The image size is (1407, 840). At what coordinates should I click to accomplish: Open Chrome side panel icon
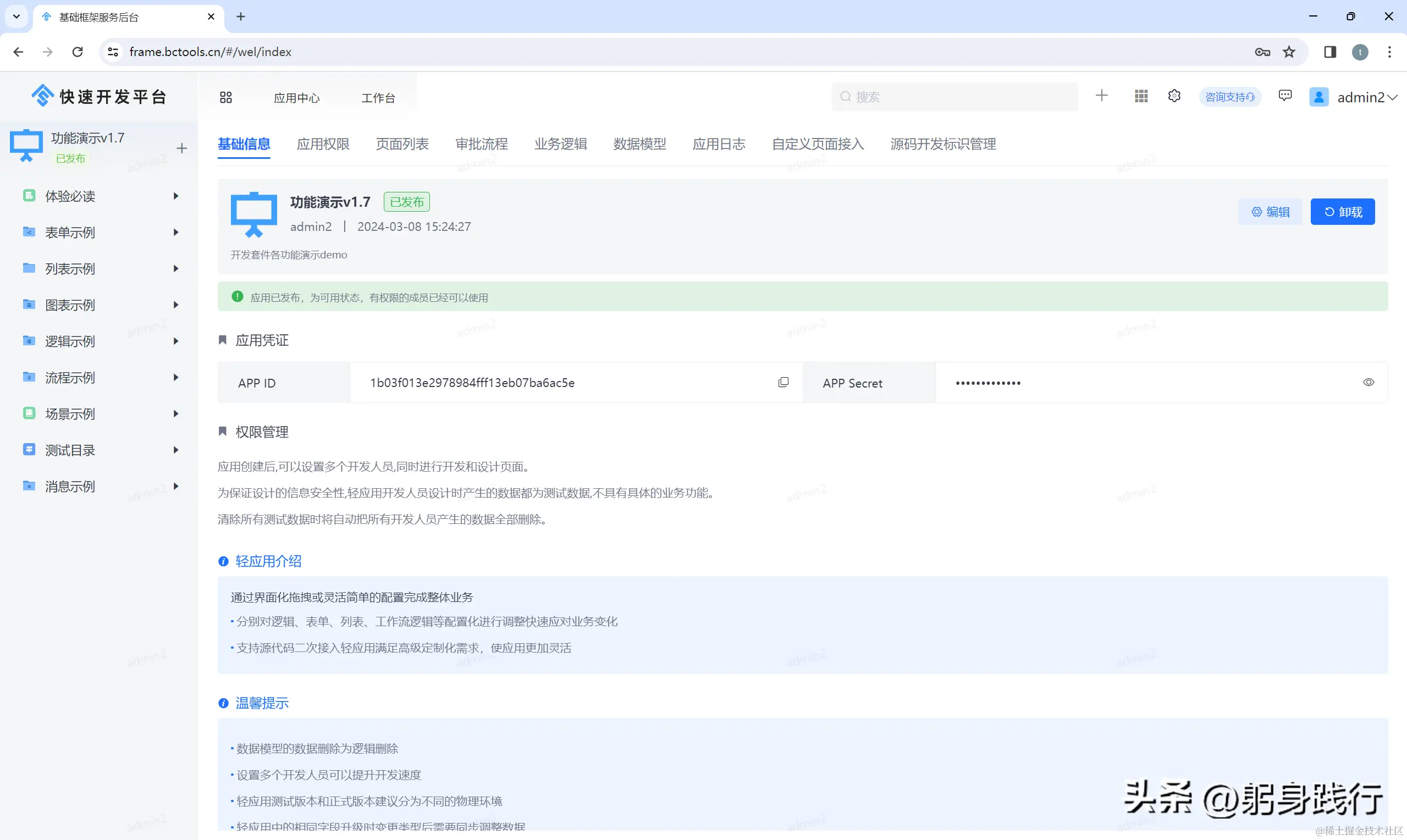pyautogui.click(x=1330, y=52)
